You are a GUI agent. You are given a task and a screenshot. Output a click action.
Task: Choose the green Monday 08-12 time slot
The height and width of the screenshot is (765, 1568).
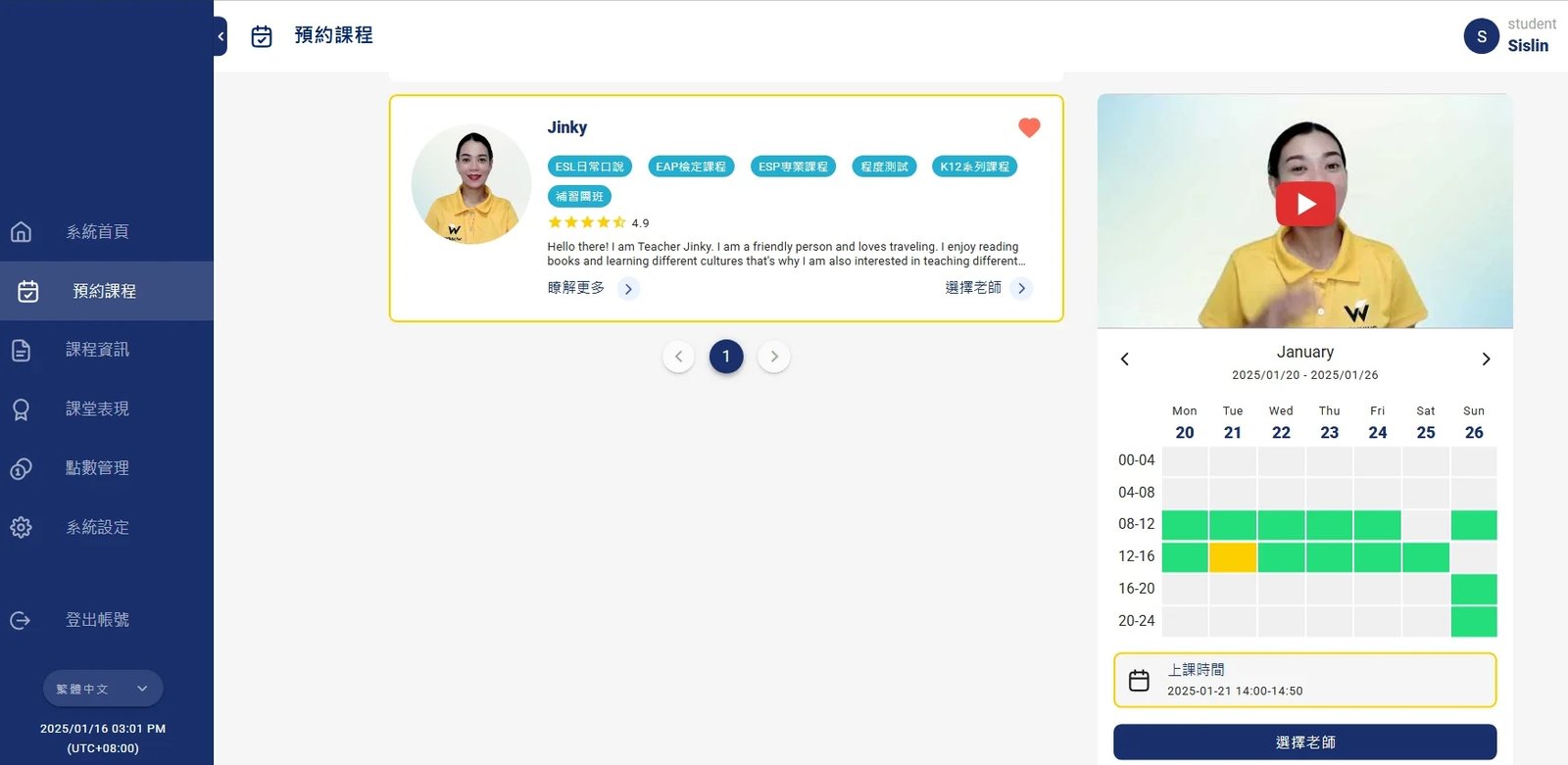(x=1185, y=525)
